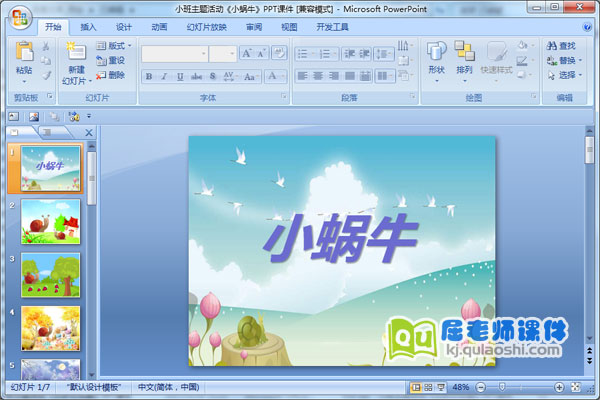
Task: Click the zoom slider handle
Action: (502, 387)
